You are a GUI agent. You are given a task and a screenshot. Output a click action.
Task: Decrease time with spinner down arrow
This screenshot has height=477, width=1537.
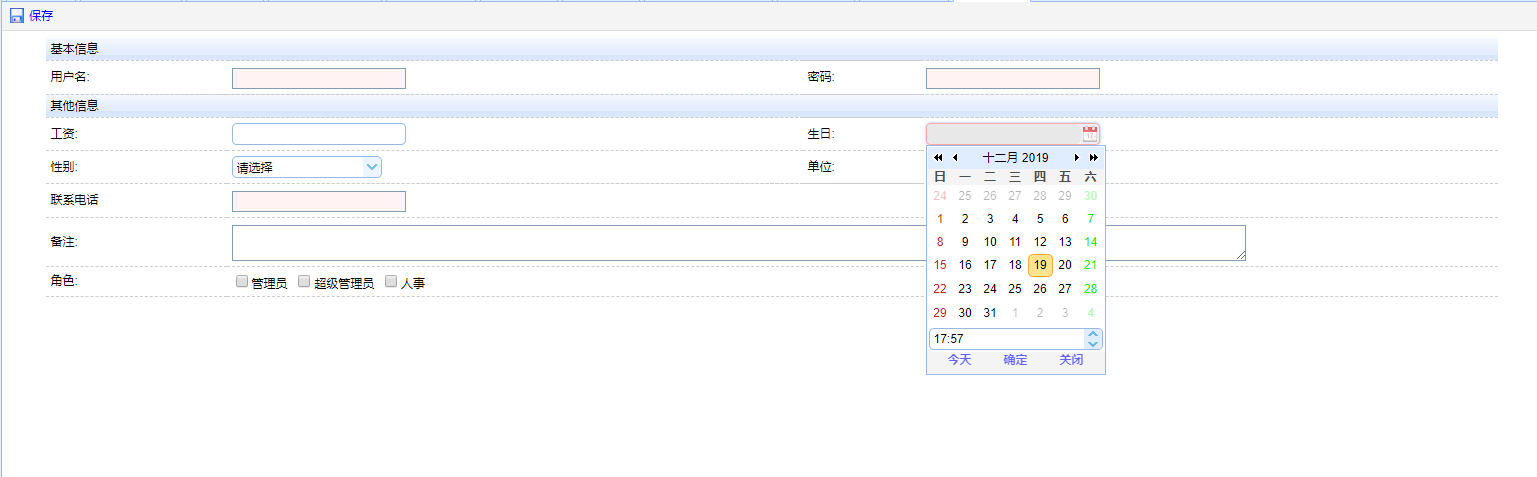(1093, 344)
